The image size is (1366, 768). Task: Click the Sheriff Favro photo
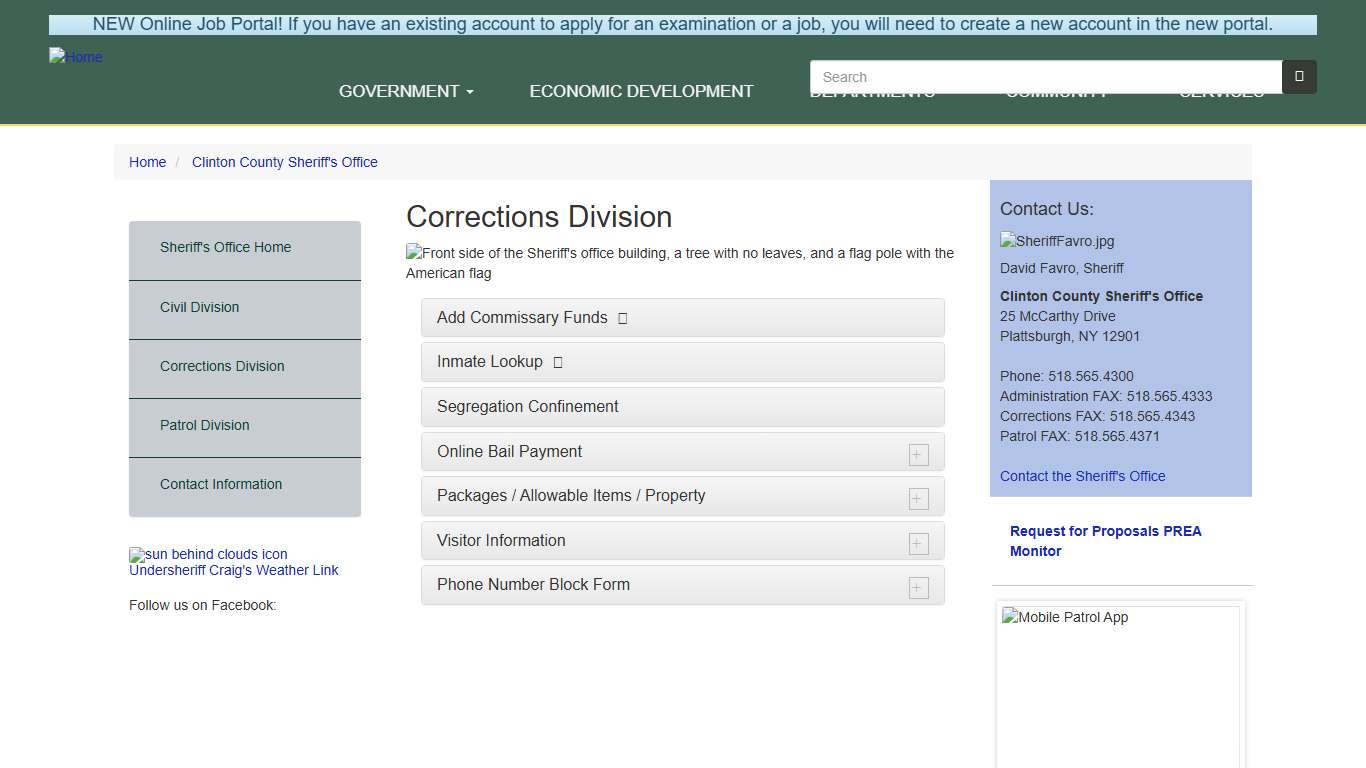coord(1057,241)
